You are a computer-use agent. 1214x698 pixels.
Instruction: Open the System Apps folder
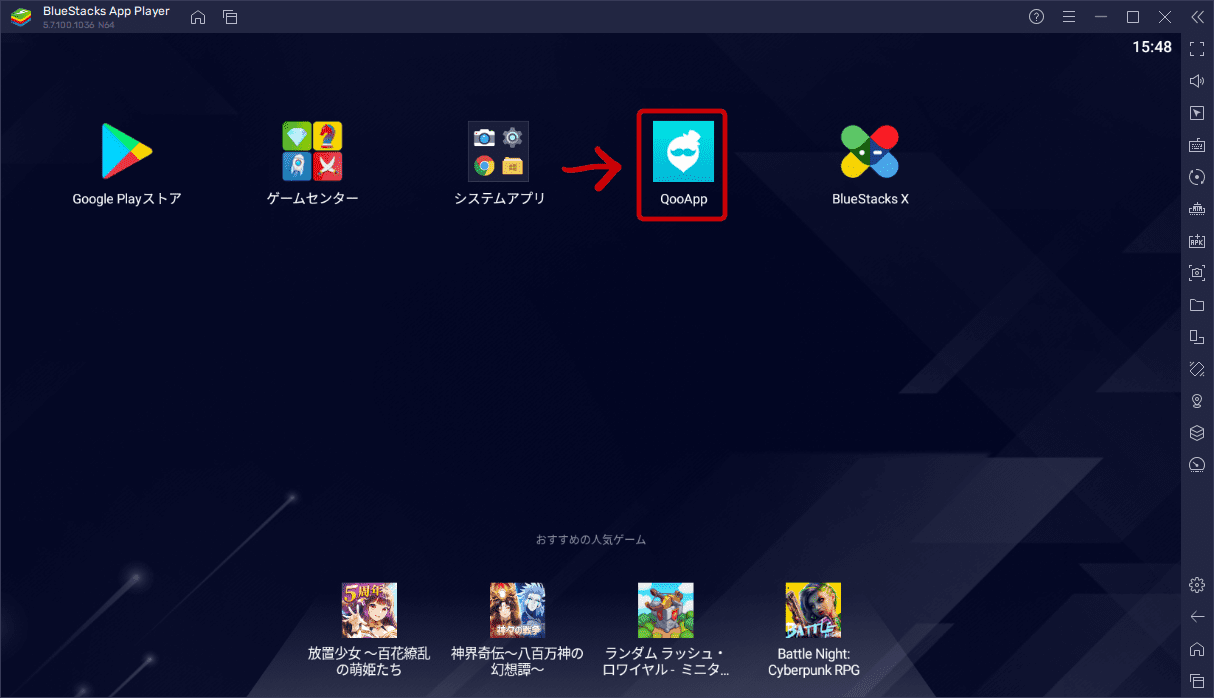pyautogui.click(x=498, y=150)
